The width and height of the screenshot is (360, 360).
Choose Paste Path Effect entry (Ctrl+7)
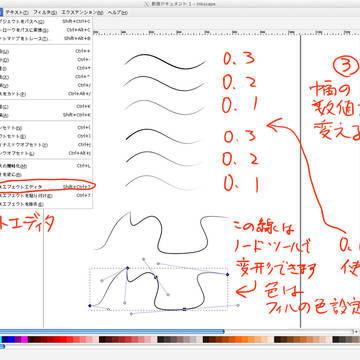(46, 196)
